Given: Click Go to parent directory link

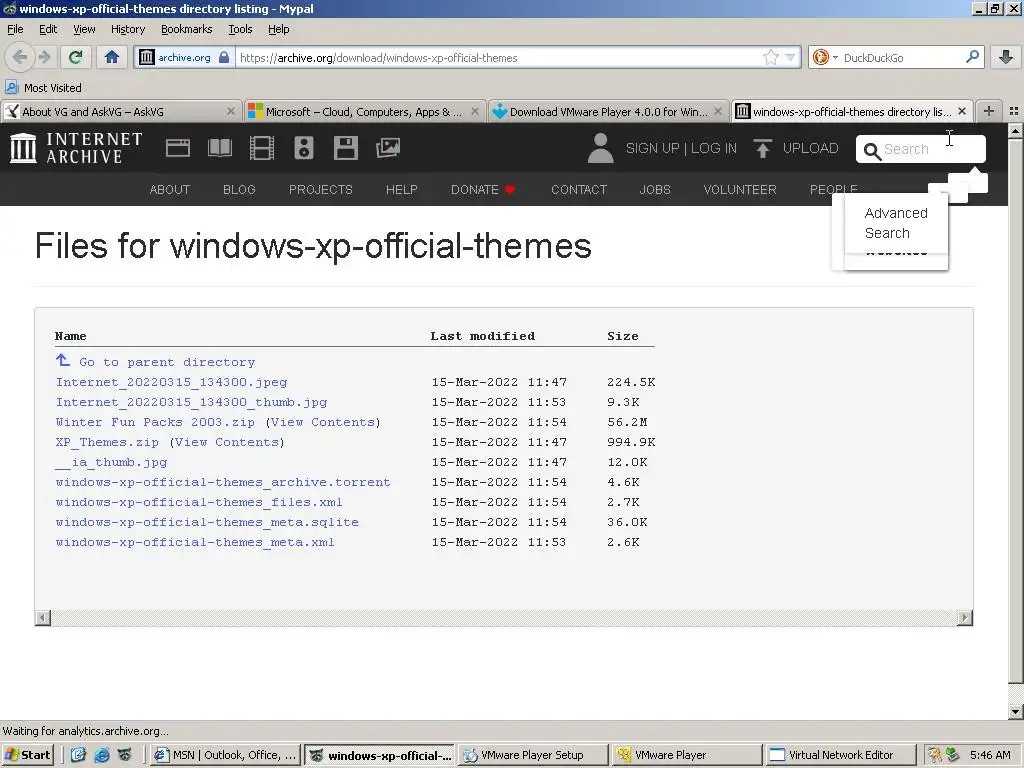Looking at the screenshot, I should 167,362.
